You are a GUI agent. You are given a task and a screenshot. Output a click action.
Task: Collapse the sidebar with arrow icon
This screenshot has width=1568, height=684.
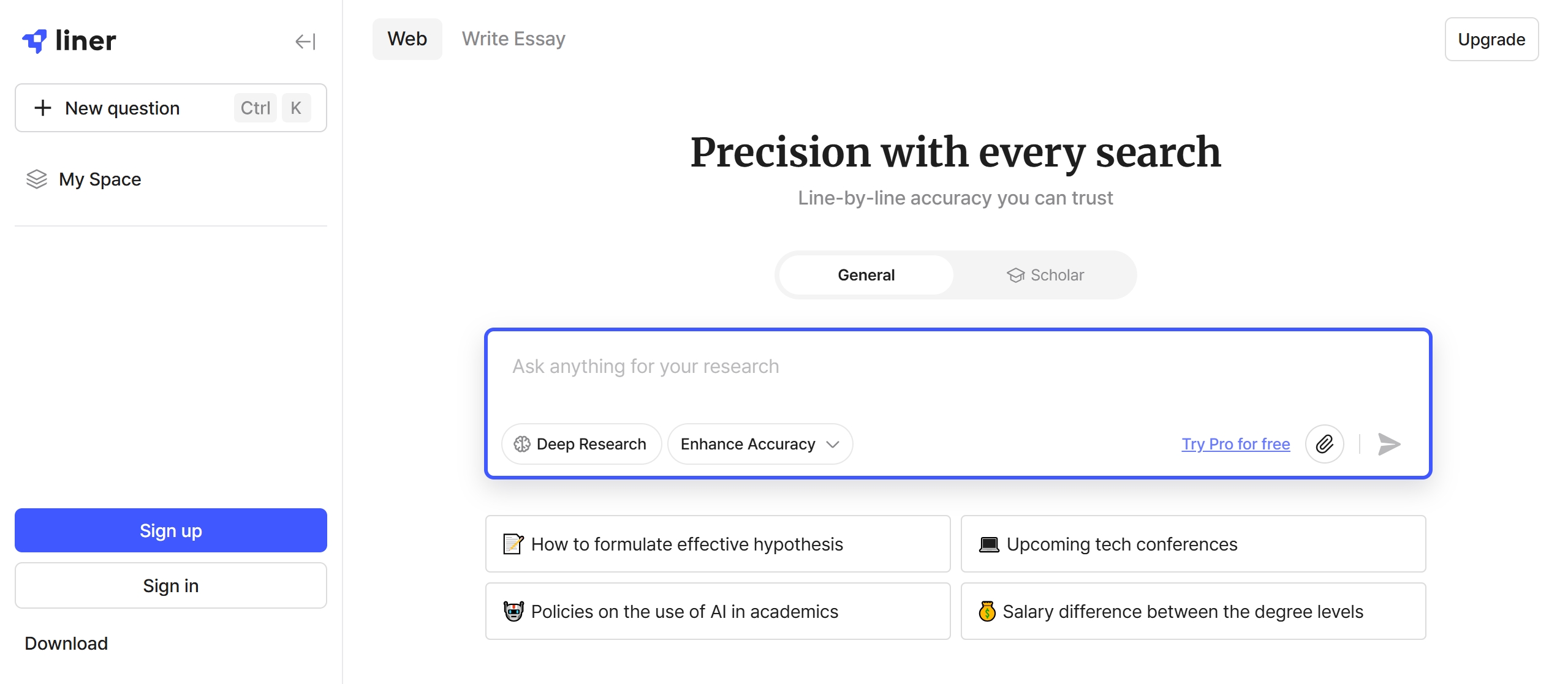[305, 42]
